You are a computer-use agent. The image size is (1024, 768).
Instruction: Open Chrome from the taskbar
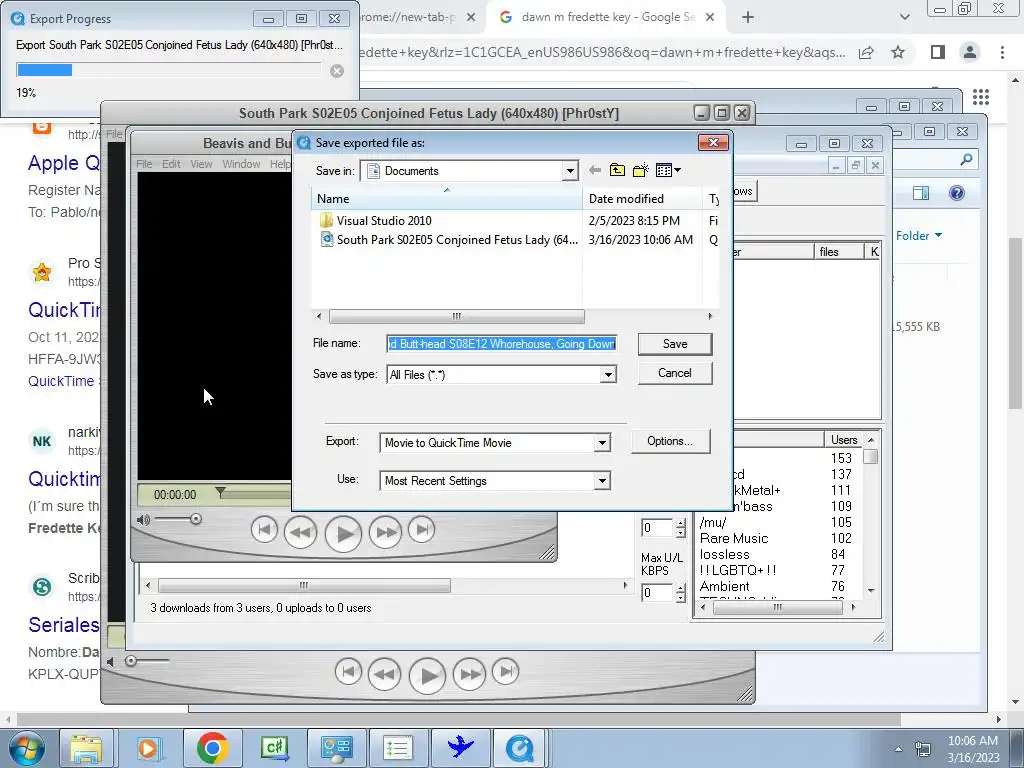point(212,748)
